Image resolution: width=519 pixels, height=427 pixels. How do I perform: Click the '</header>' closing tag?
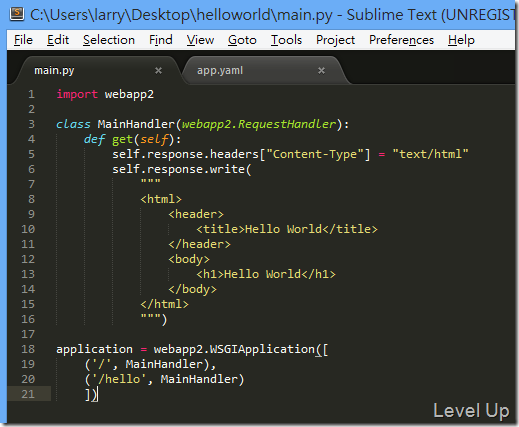coord(199,244)
